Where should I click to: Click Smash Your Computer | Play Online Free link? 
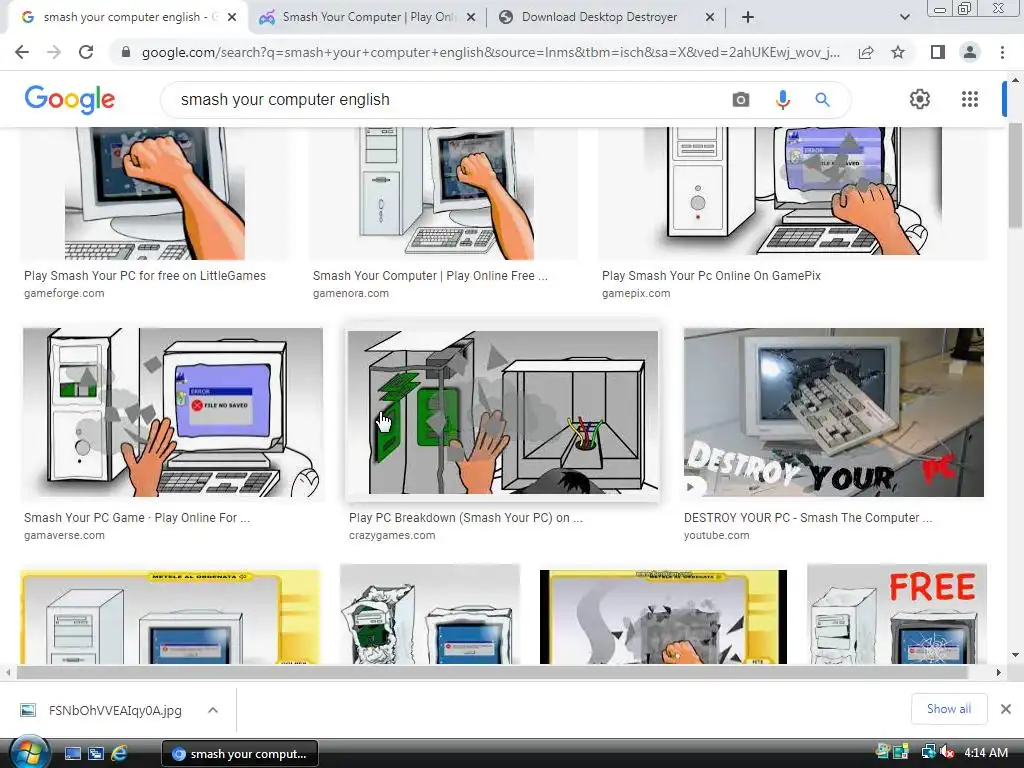[430, 276]
